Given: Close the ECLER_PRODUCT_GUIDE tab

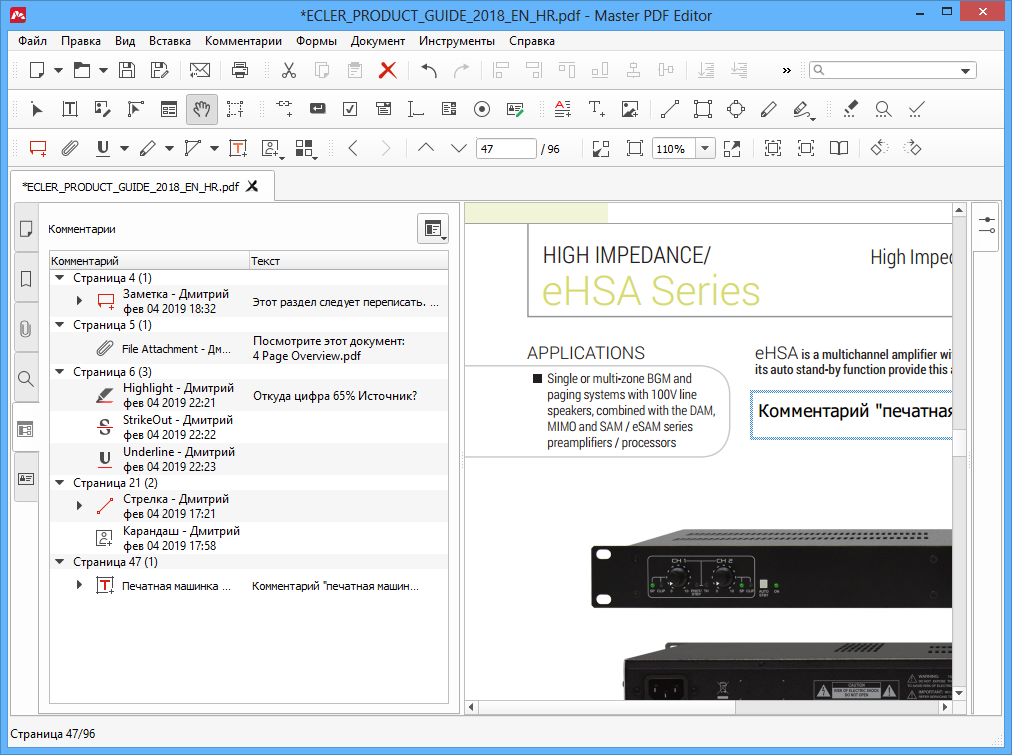Looking at the screenshot, I should [252, 186].
